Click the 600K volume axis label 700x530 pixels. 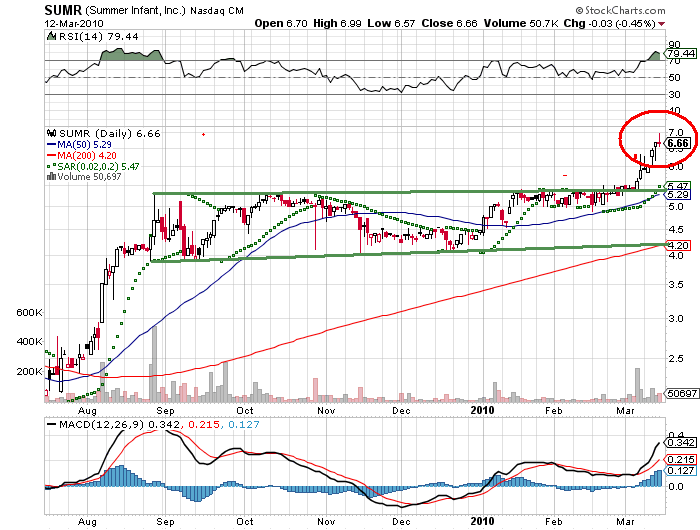click(x=29, y=313)
